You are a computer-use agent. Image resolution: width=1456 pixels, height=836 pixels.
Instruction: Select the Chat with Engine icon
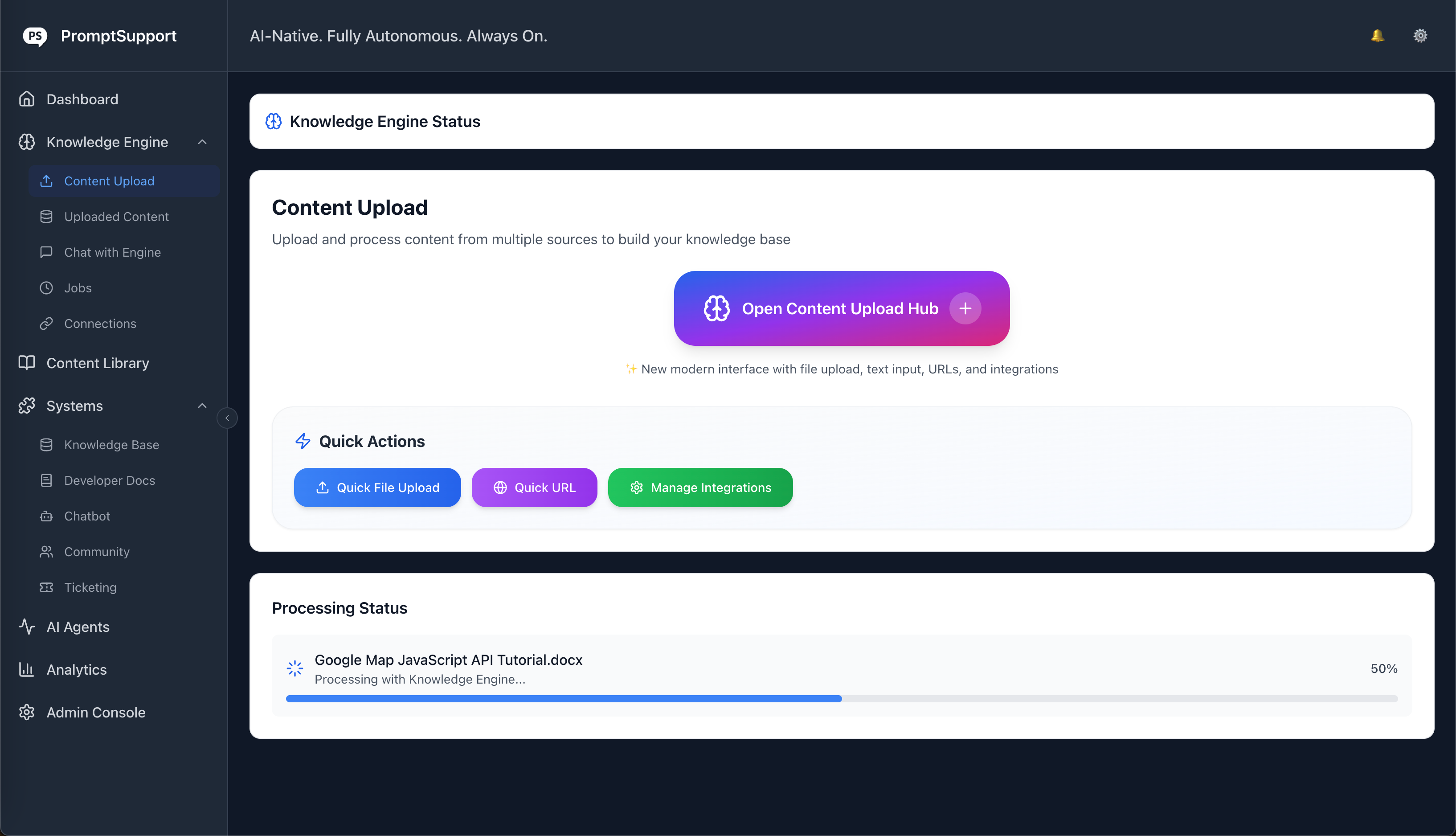click(46, 252)
